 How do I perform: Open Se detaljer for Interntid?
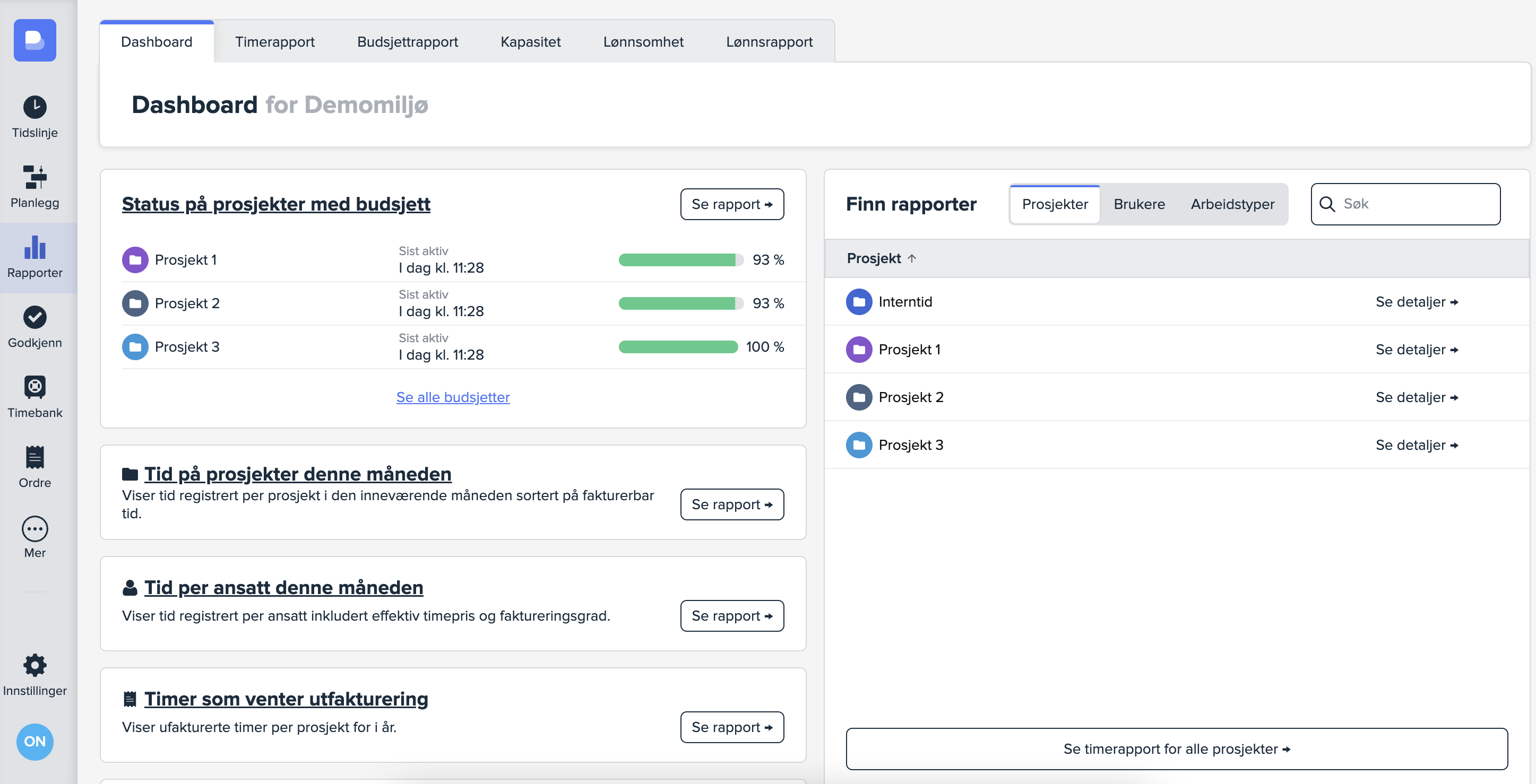1416,302
